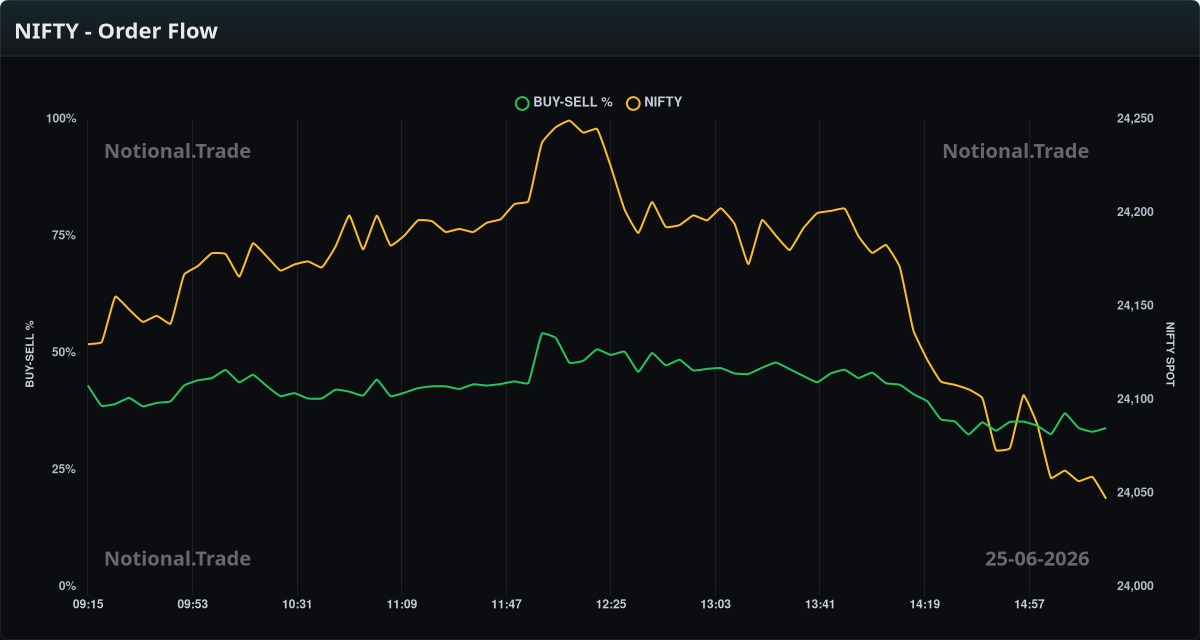
Task: Click the 09:15 time axis label
Action: point(87,604)
